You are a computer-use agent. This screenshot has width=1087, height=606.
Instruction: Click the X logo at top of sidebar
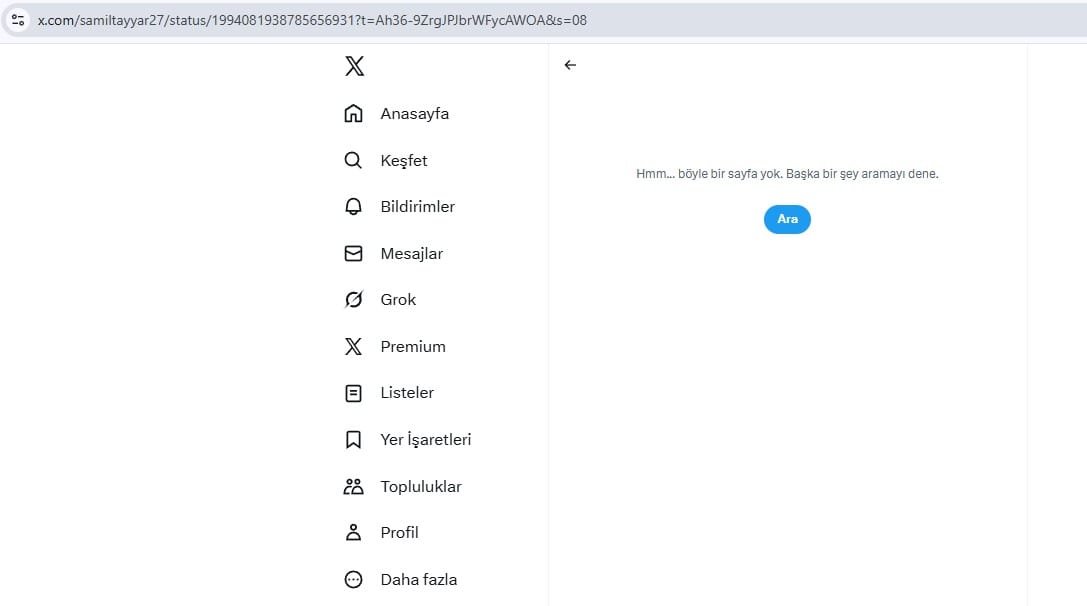click(x=354, y=67)
